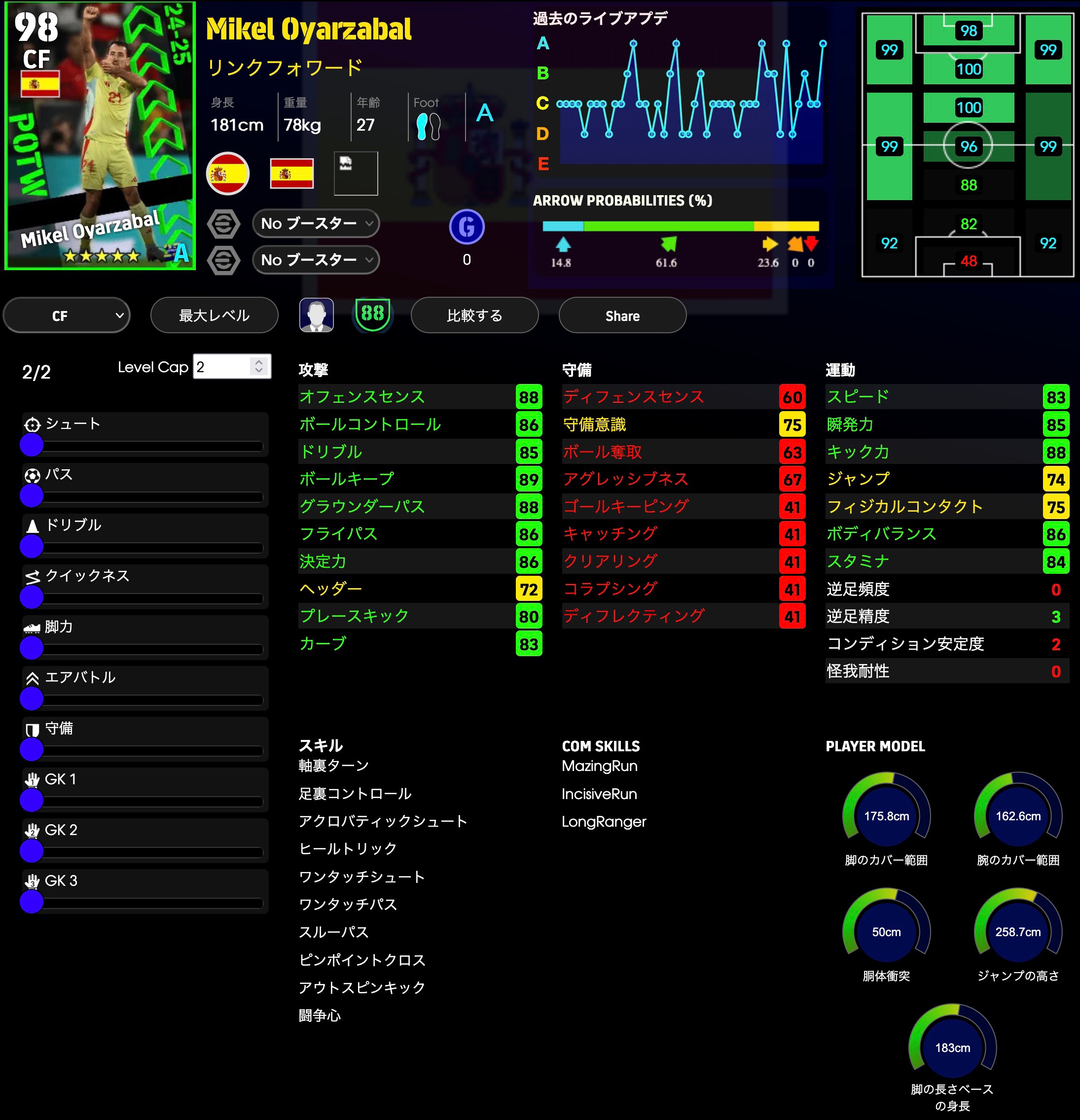Viewport: 1080px width, 1120px height.
Task: Click the round Spain flag icon
Action: (x=227, y=174)
